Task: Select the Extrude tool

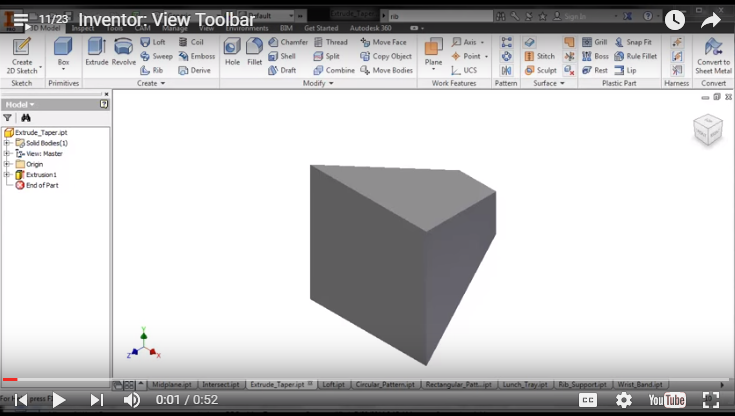Action: click(97, 52)
